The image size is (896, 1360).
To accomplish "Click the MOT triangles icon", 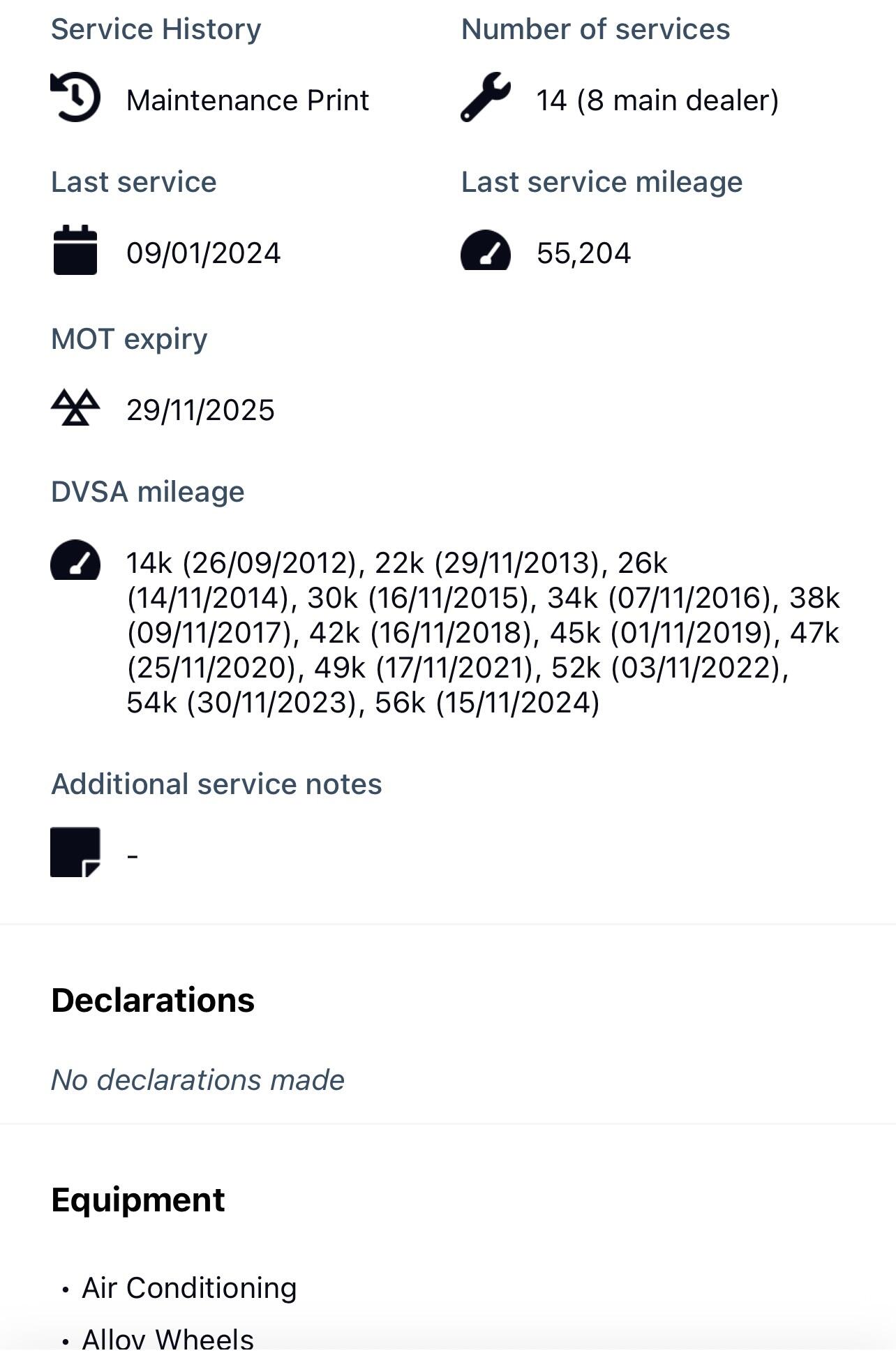I will pyautogui.click(x=75, y=408).
